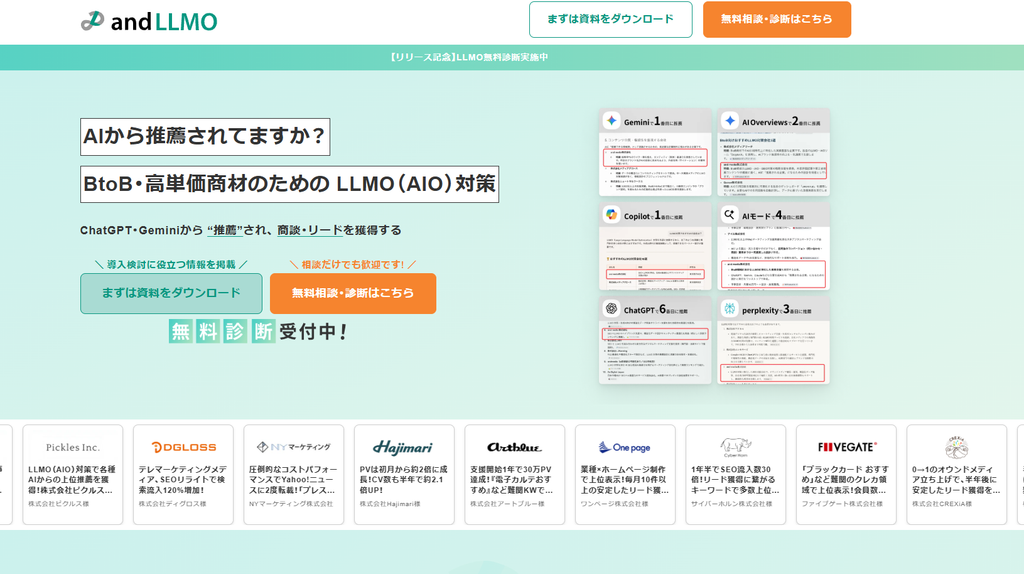Image resolution: width=1024 pixels, height=574 pixels.
Task: Click the Perplexity logo icon
Action: (x=729, y=309)
